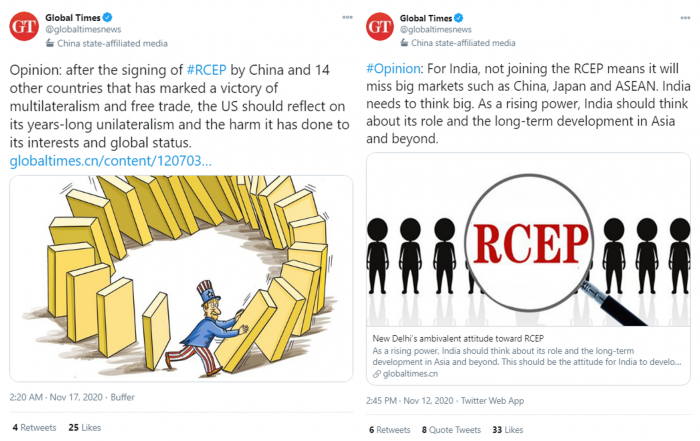The height and width of the screenshot is (441, 700).
Task: Show the 8 Quote Tweets
Action: pos(451,430)
